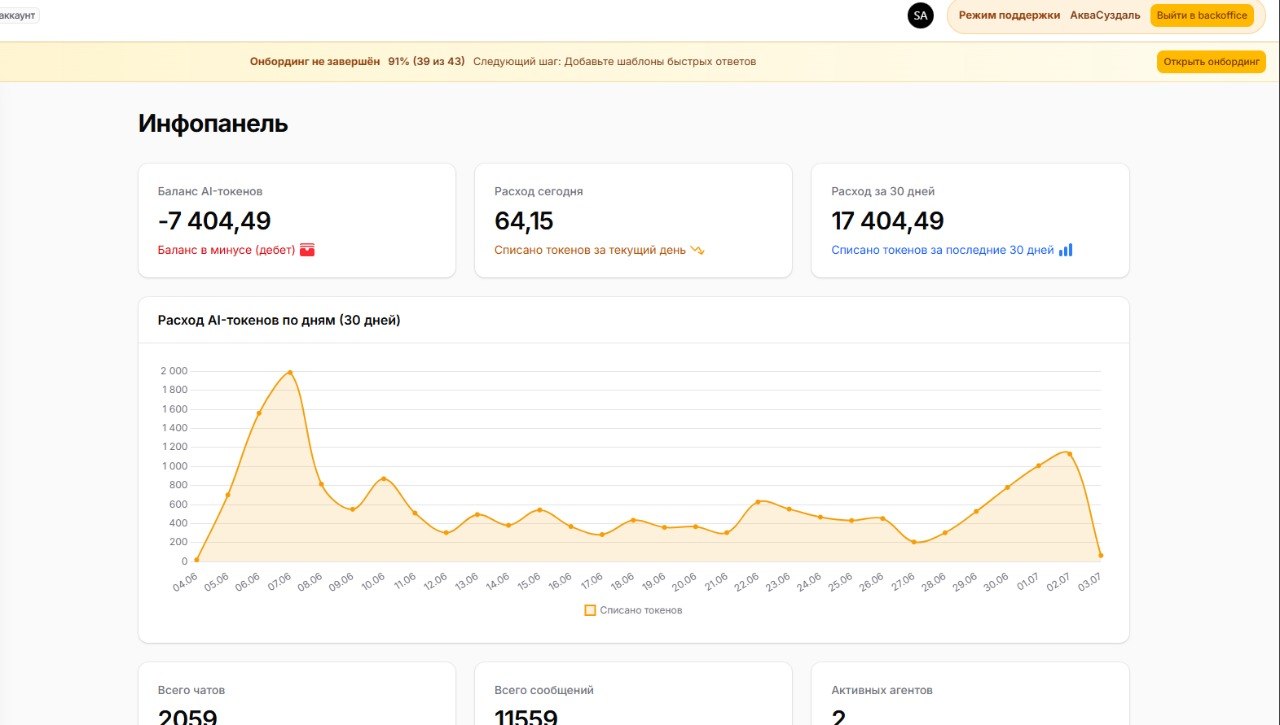
Task: Click 'Онбординг не завершён' progress text
Action: pyautogui.click(x=315, y=61)
